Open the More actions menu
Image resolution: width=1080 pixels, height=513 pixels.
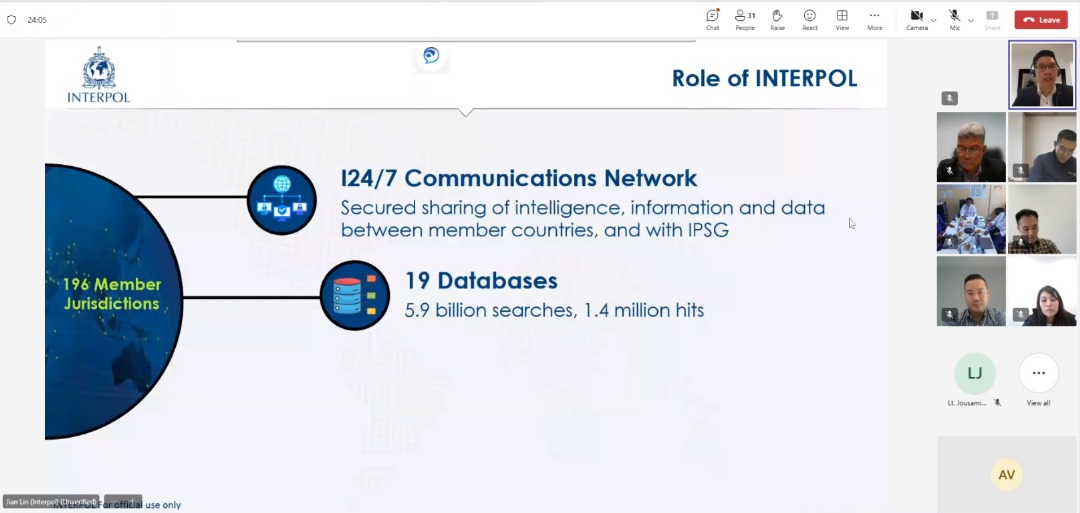point(875,19)
